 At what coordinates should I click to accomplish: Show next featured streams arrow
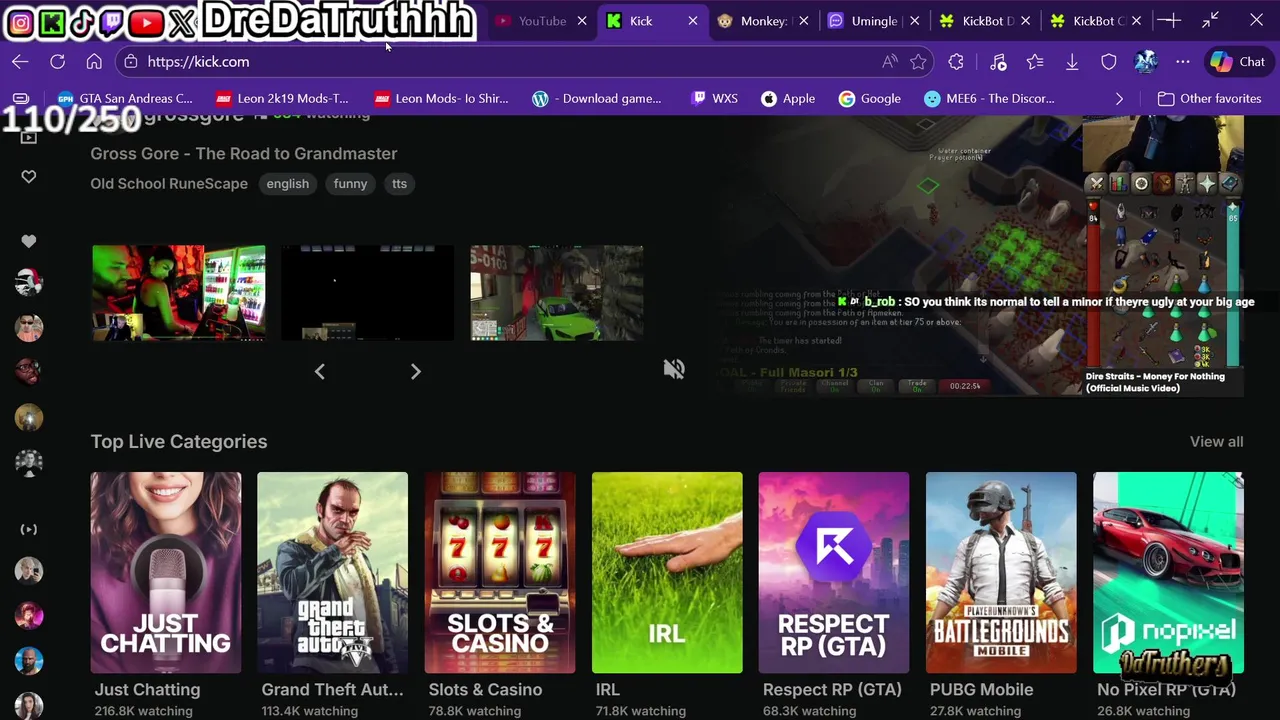pyautogui.click(x=416, y=371)
